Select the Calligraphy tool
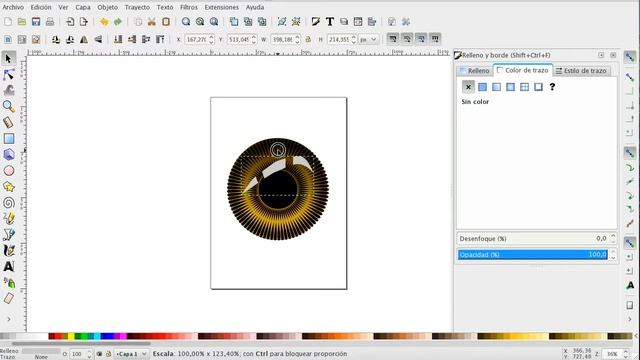This screenshot has height=360, width=640. [9, 250]
